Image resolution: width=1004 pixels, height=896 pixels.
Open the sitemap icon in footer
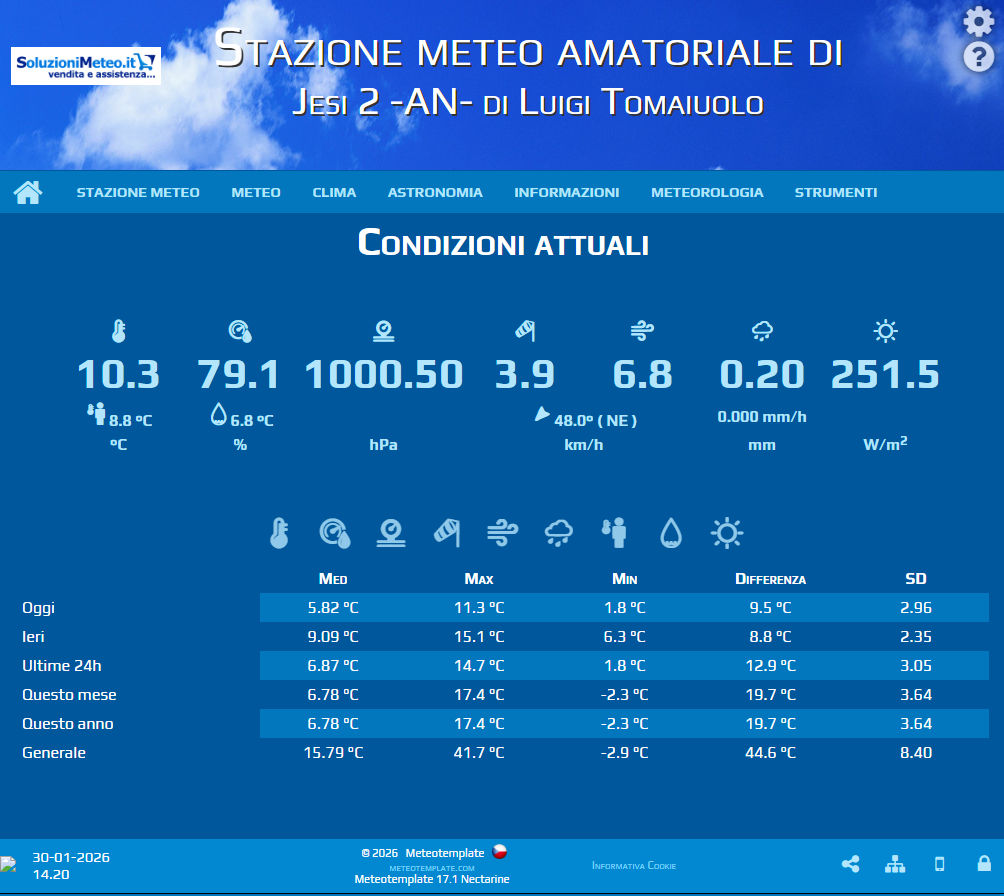click(x=895, y=864)
